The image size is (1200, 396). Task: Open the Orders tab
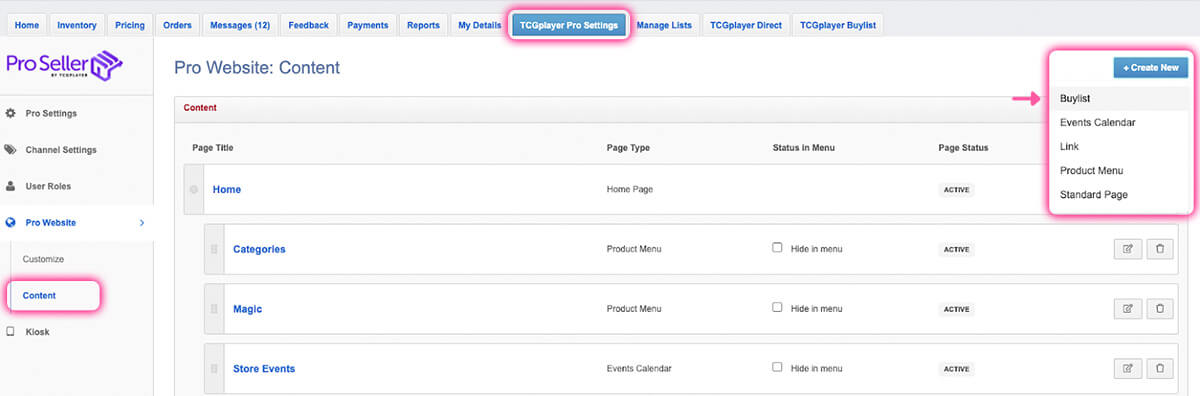[177, 25]
